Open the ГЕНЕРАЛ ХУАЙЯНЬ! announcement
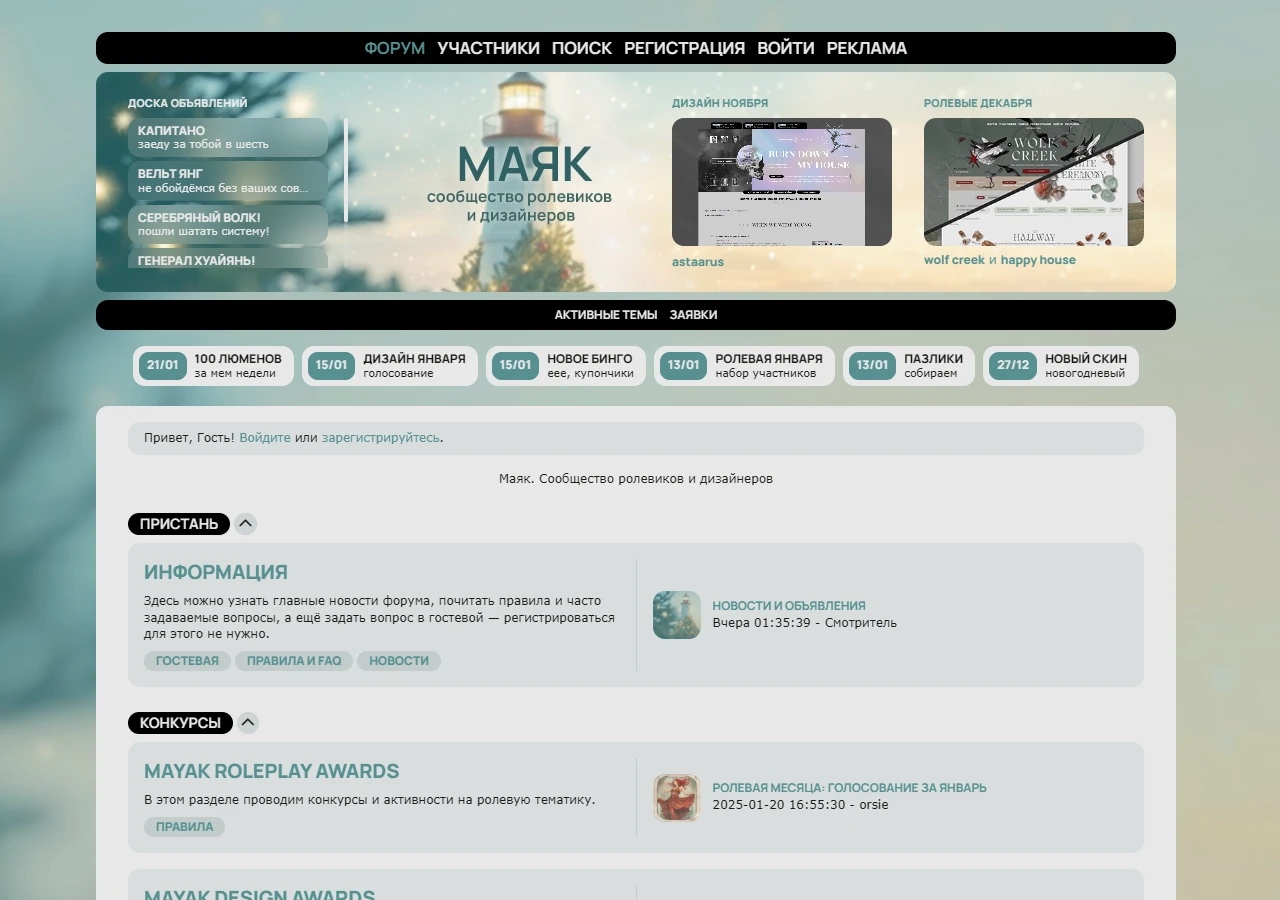The width and height of the screenshot is (1280, 900). (228, 258)
